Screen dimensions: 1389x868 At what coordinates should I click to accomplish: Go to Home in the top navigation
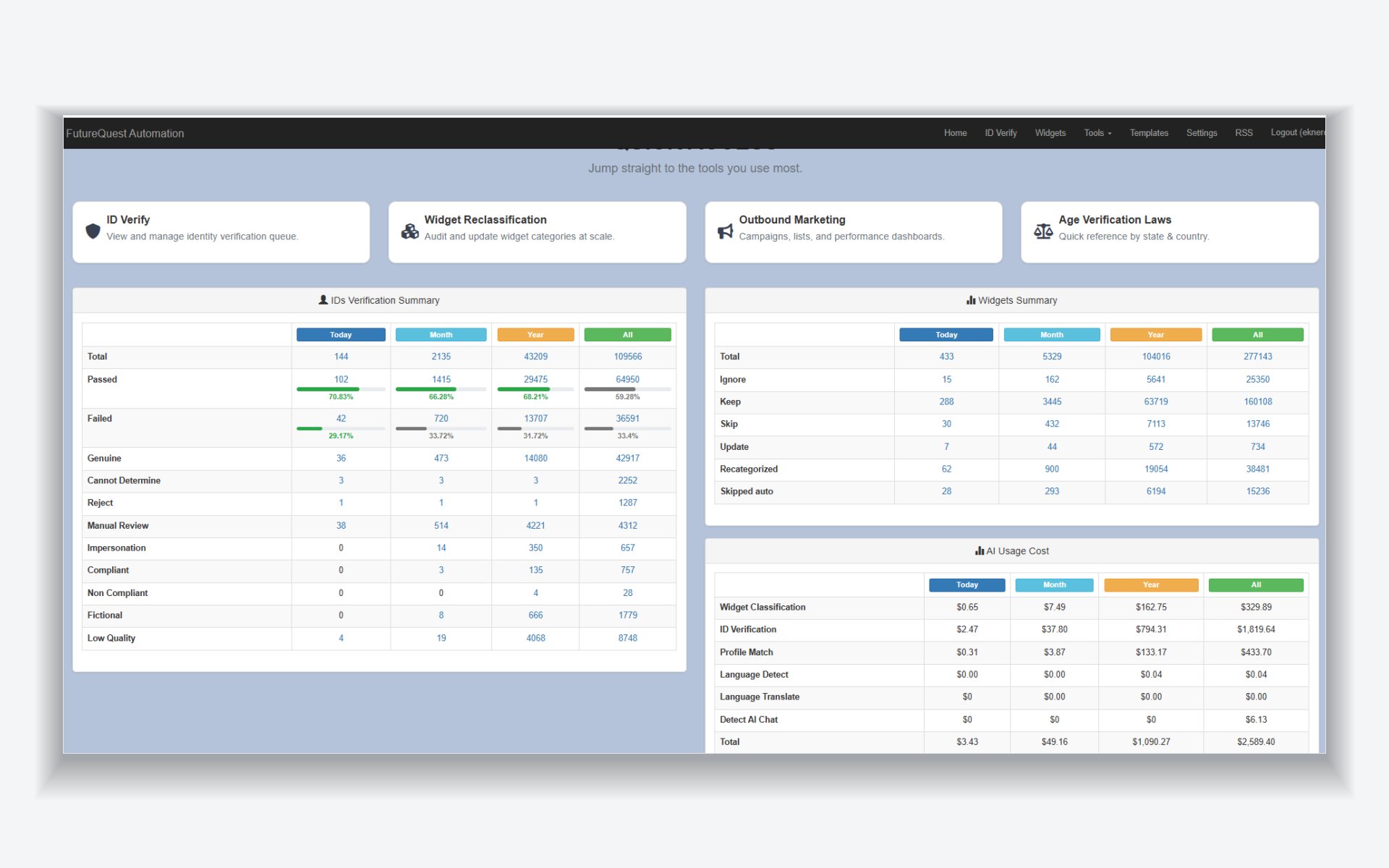tap(955, 133)
